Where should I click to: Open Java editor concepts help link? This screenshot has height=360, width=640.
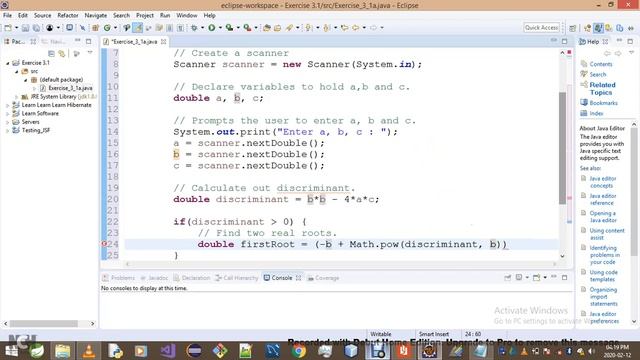click(602, 182)
